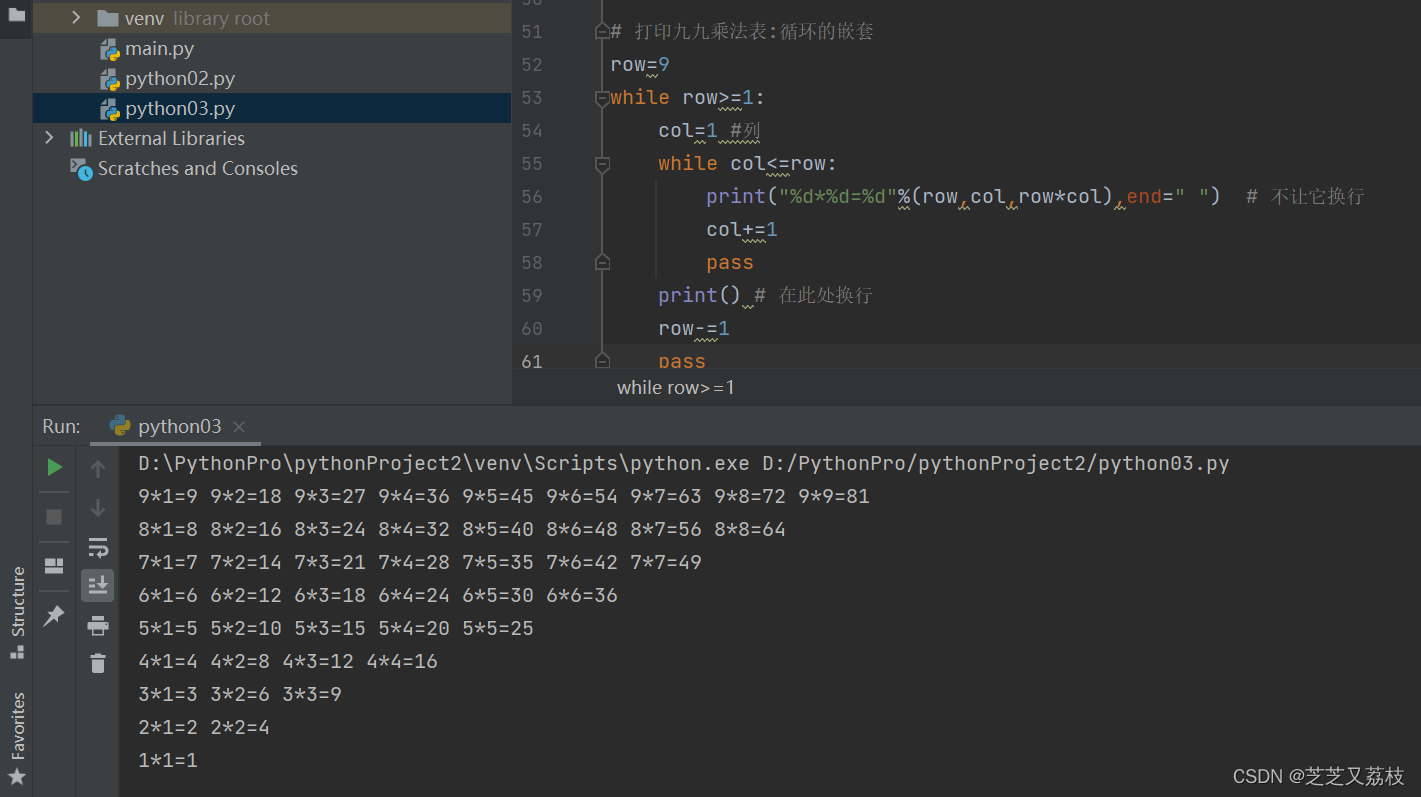Click the 'print()' newline statement on line 59
1421x797 pixels.
(699, 296)
